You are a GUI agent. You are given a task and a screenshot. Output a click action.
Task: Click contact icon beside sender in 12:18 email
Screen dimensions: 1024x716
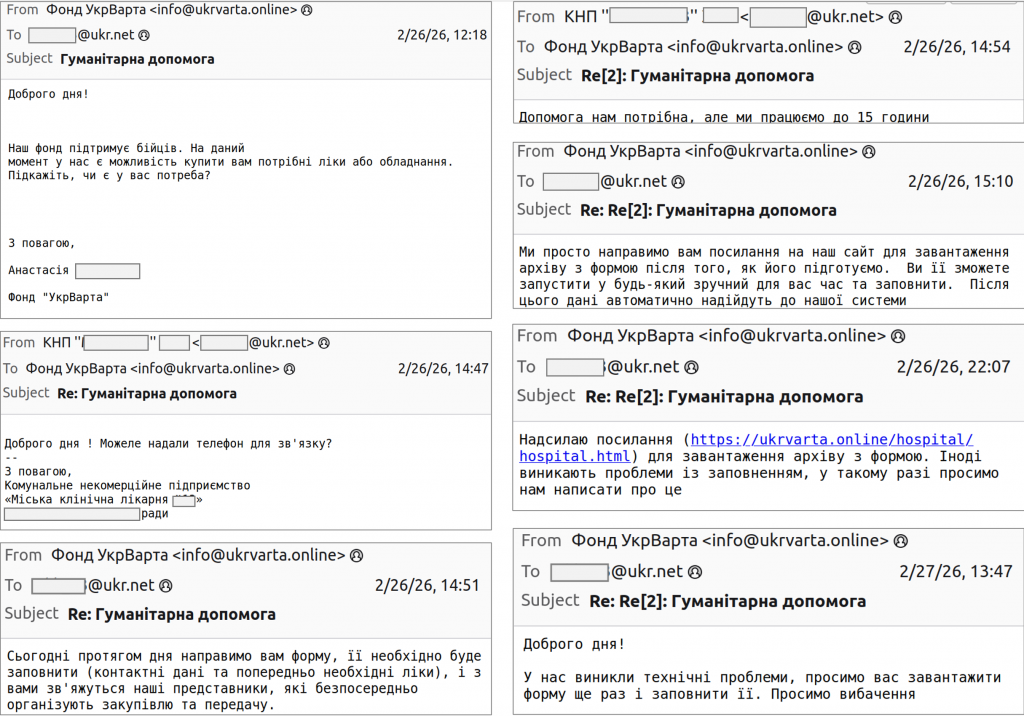tap(306, 10)
